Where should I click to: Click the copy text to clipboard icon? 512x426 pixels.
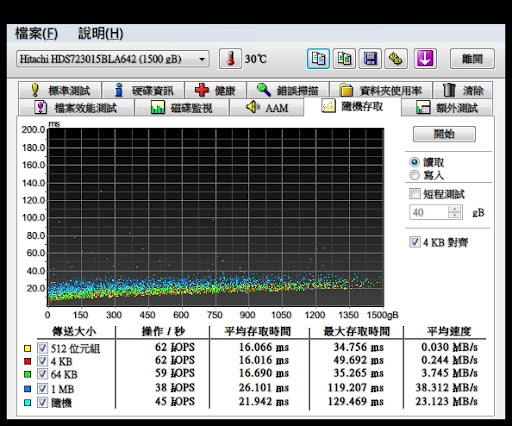click(x=318, y=59)
